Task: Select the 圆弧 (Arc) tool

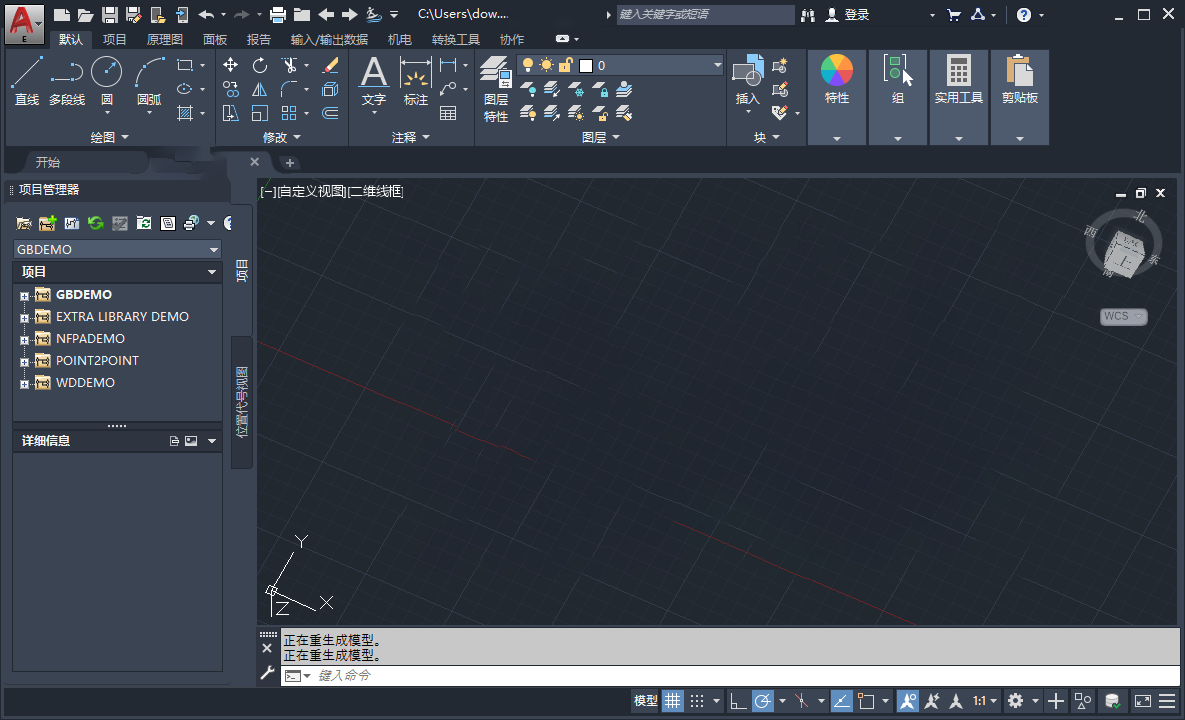Action: click(x=149, y=82)
